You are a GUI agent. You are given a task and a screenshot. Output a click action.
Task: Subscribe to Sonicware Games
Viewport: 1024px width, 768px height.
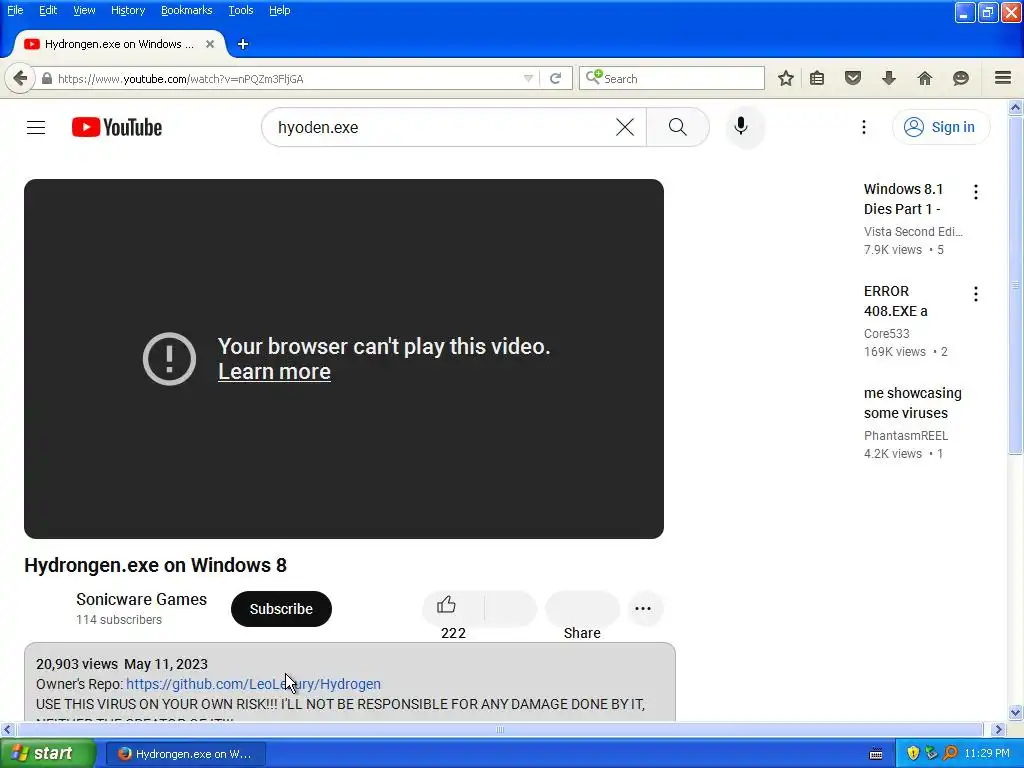(281, 609)
